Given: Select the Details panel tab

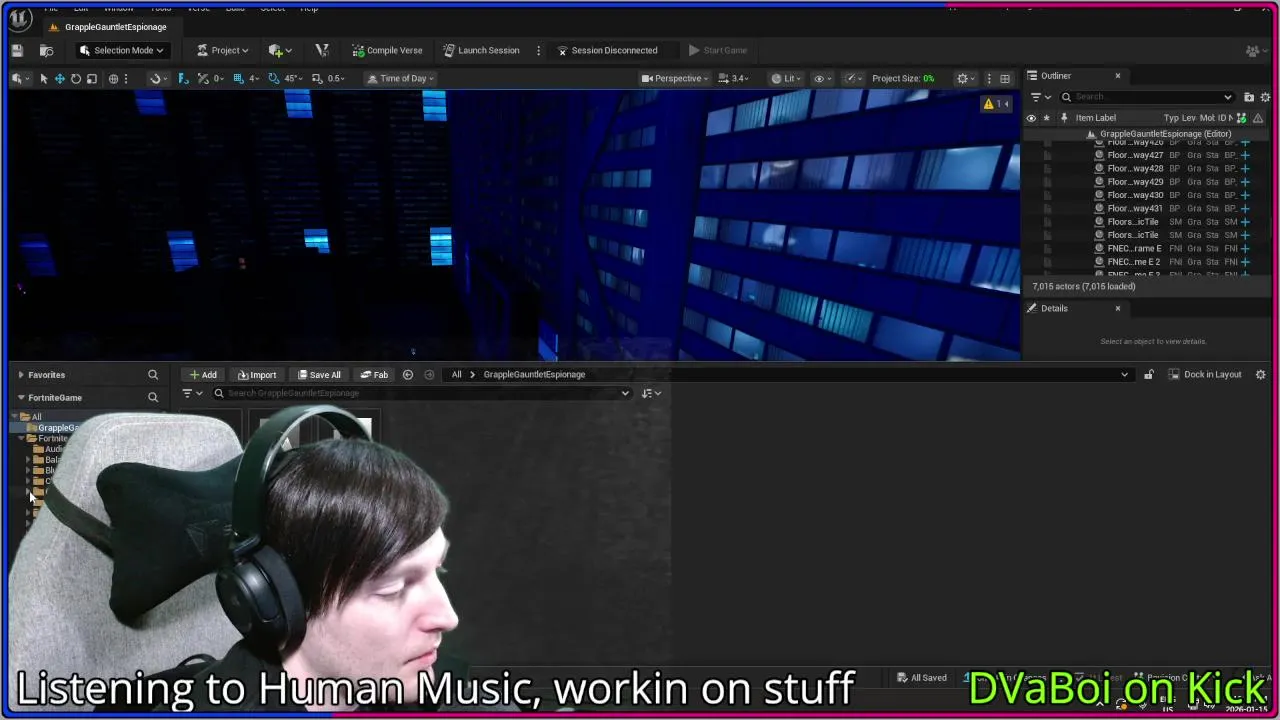Looking at the screenshot, I should point(1054,308).
